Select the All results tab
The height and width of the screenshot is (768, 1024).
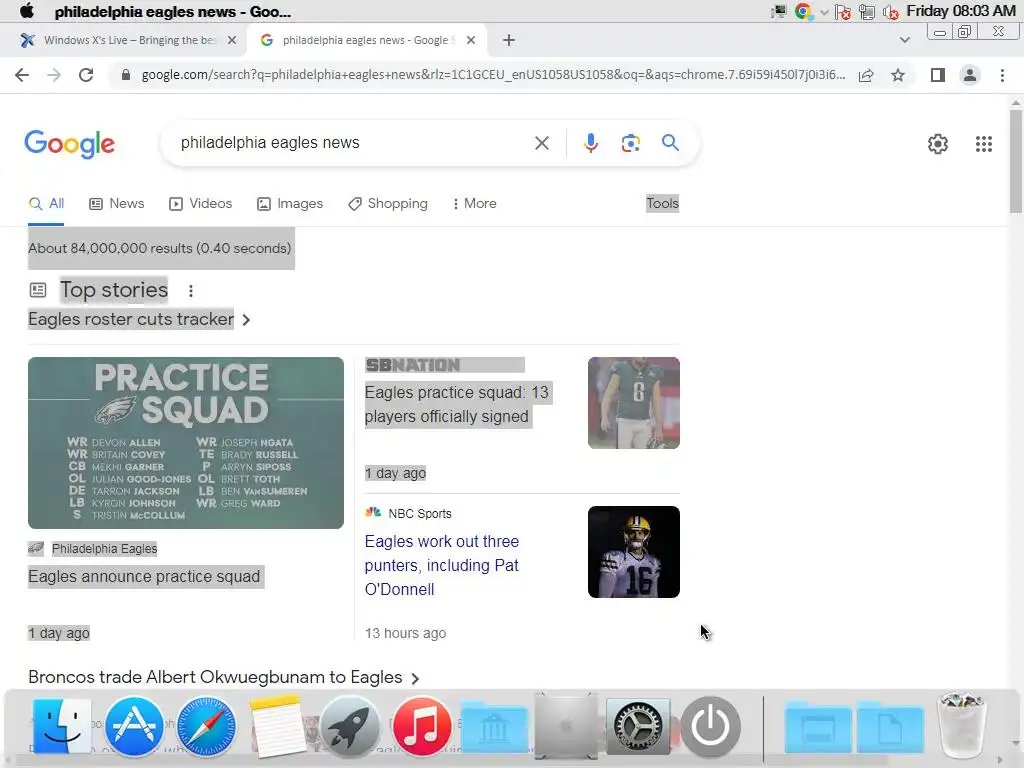click(46, 204)
